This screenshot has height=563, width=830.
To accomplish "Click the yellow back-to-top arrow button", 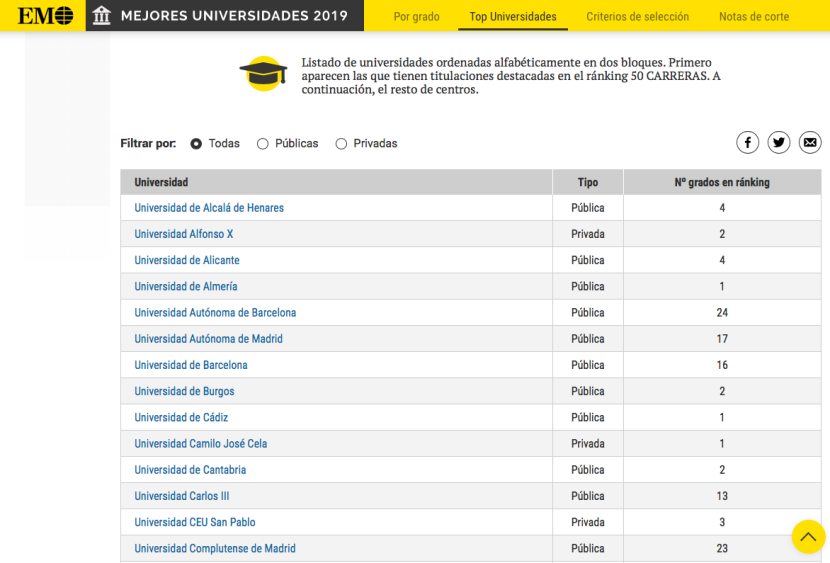I will click(808, 537).
